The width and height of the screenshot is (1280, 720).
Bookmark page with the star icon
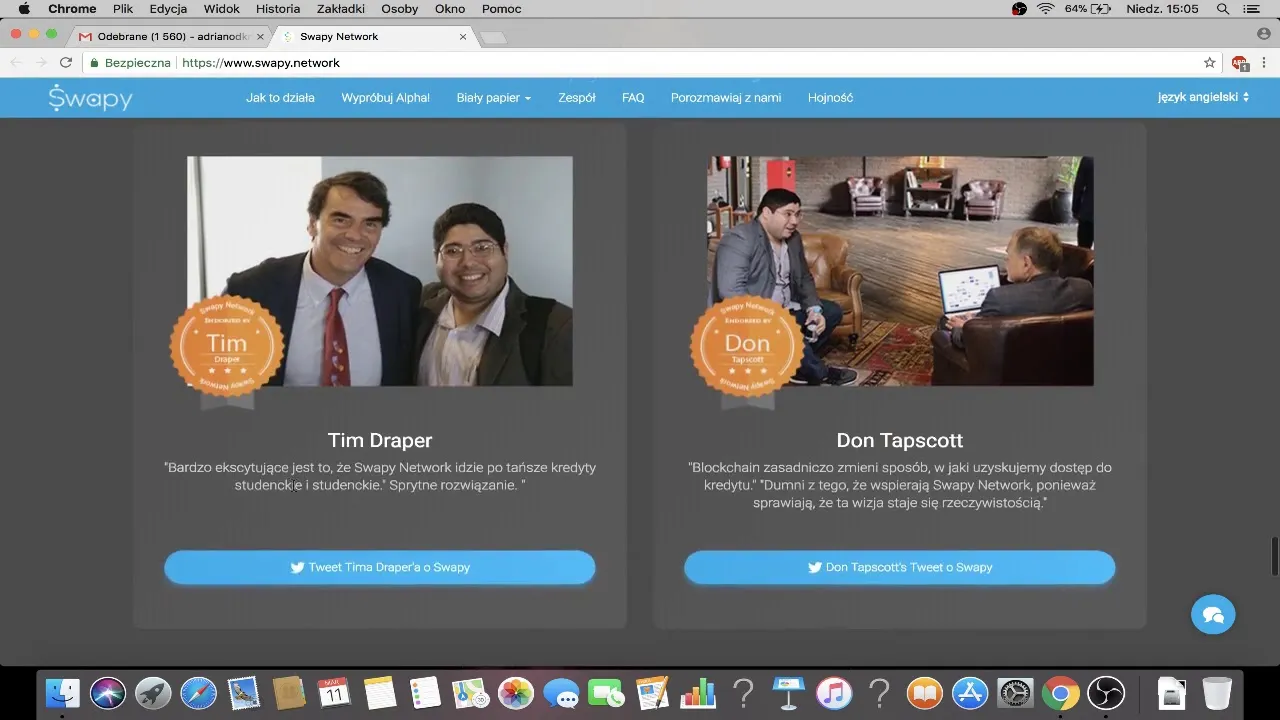pyautogui.click(x=1209, y=62)
